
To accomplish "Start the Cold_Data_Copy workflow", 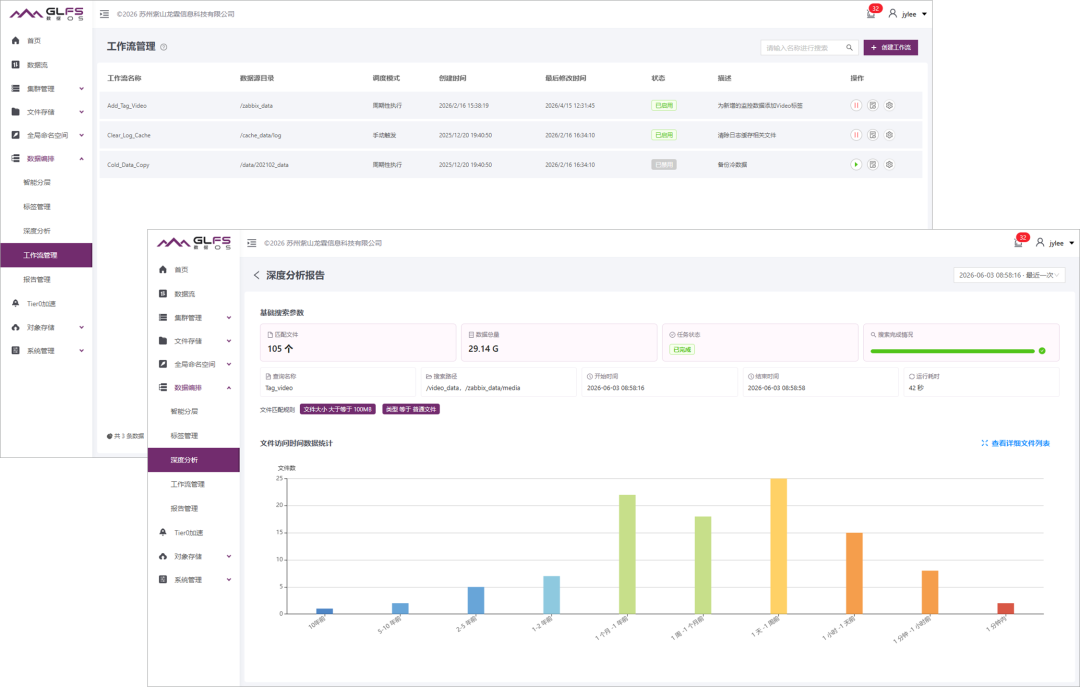I will 855,165.
